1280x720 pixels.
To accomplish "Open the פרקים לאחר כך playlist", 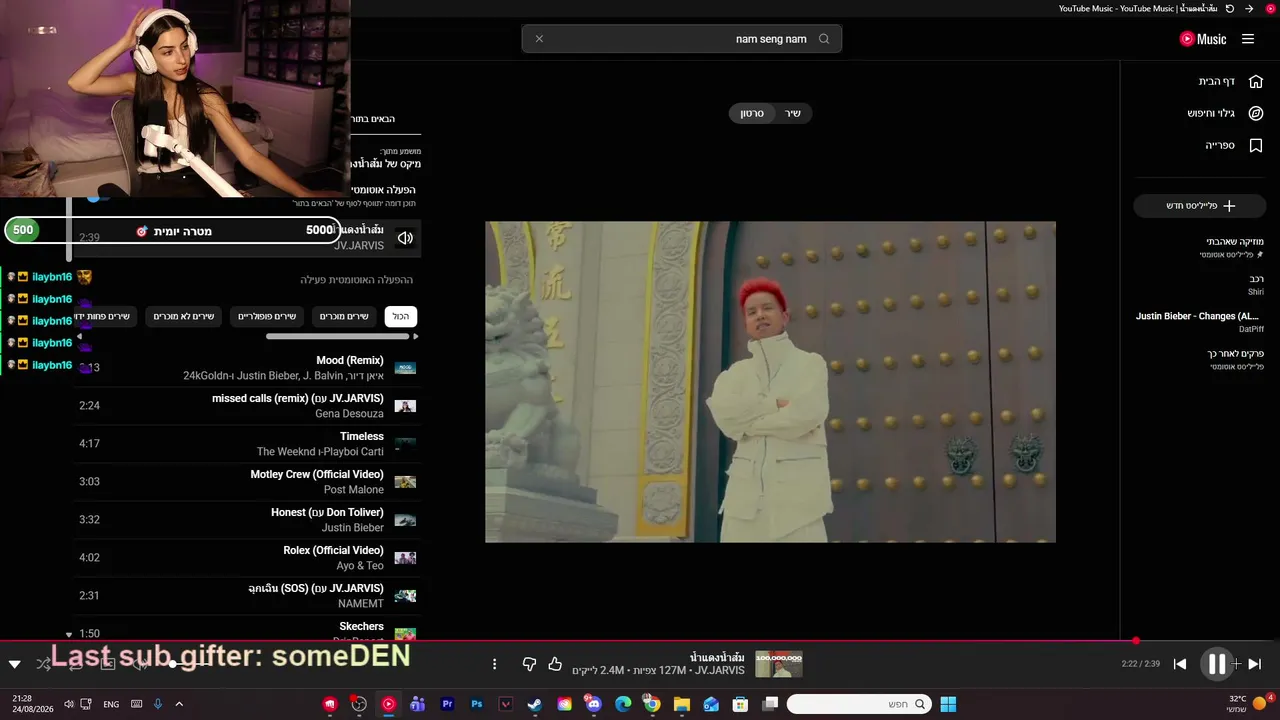I will [x=1234, y=359].
